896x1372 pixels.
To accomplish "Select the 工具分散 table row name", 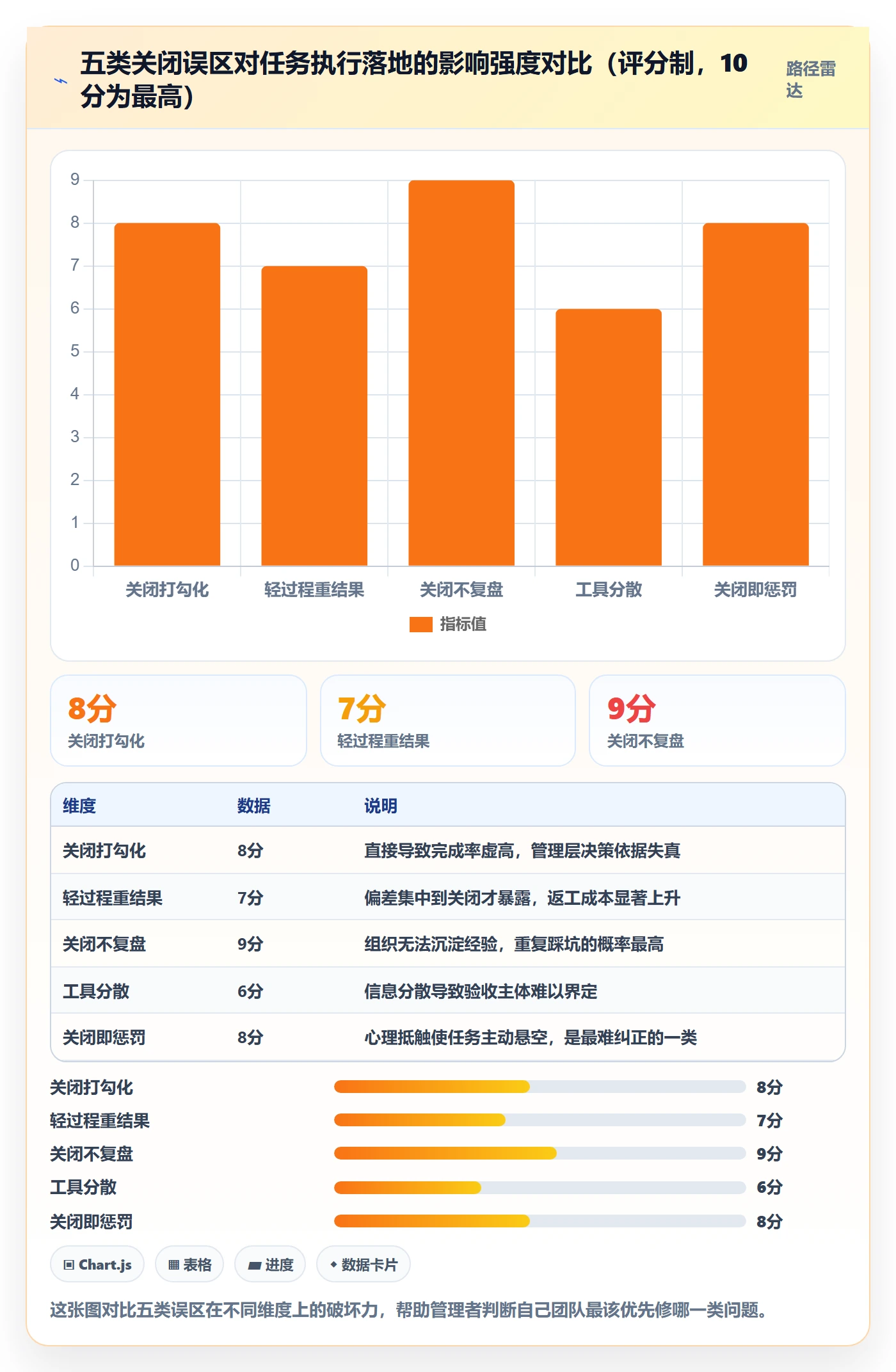I will click(x=96, y=991).
